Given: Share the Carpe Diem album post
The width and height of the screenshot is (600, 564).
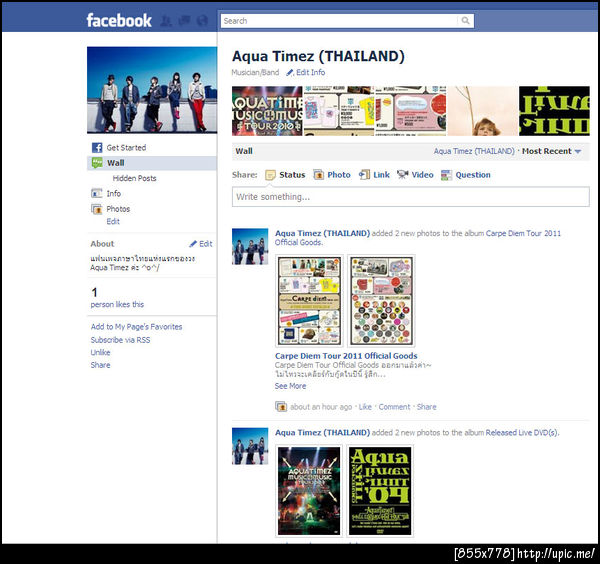Looking at the screenshot, I should pos(426,407).
